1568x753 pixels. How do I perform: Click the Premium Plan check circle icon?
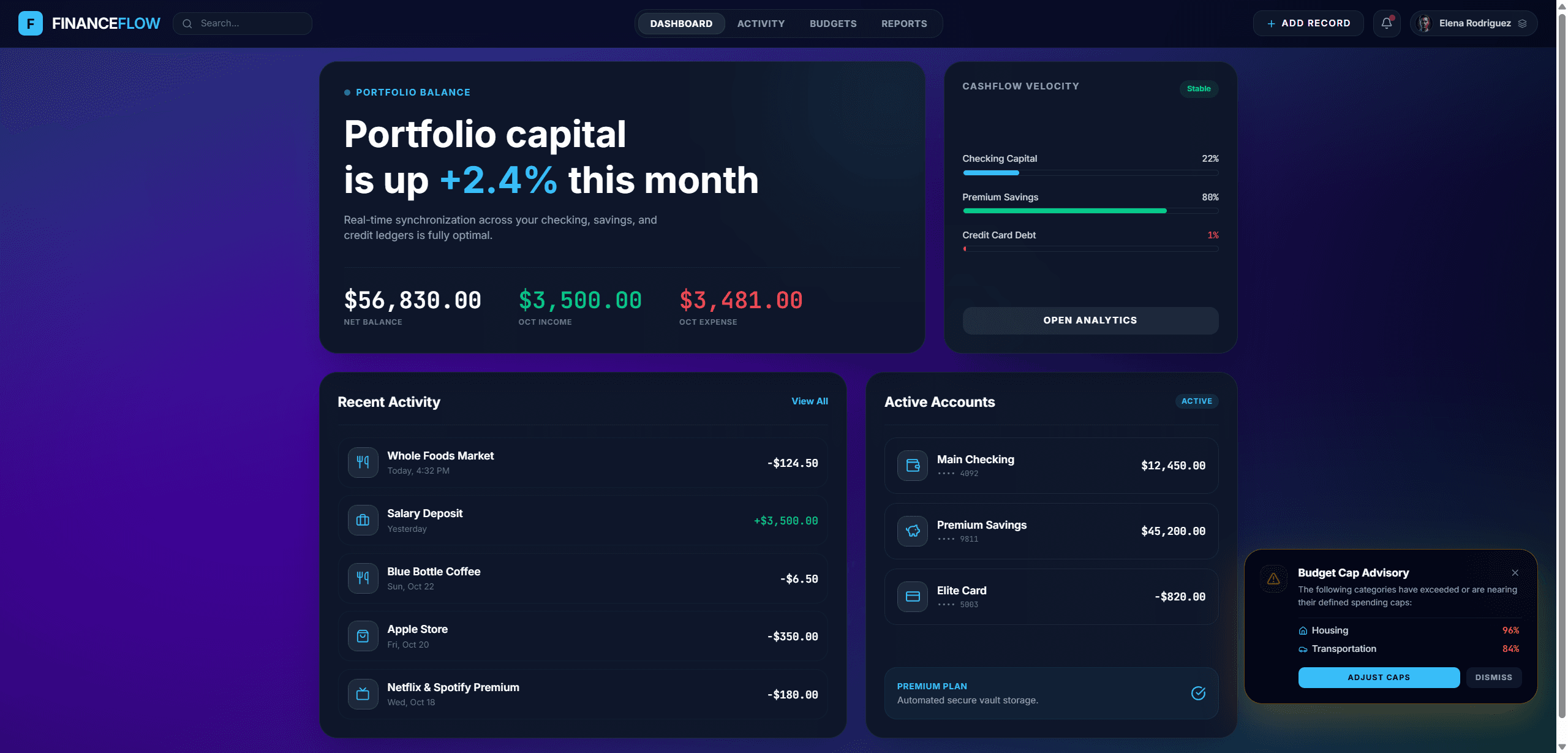coord(1198,693)
